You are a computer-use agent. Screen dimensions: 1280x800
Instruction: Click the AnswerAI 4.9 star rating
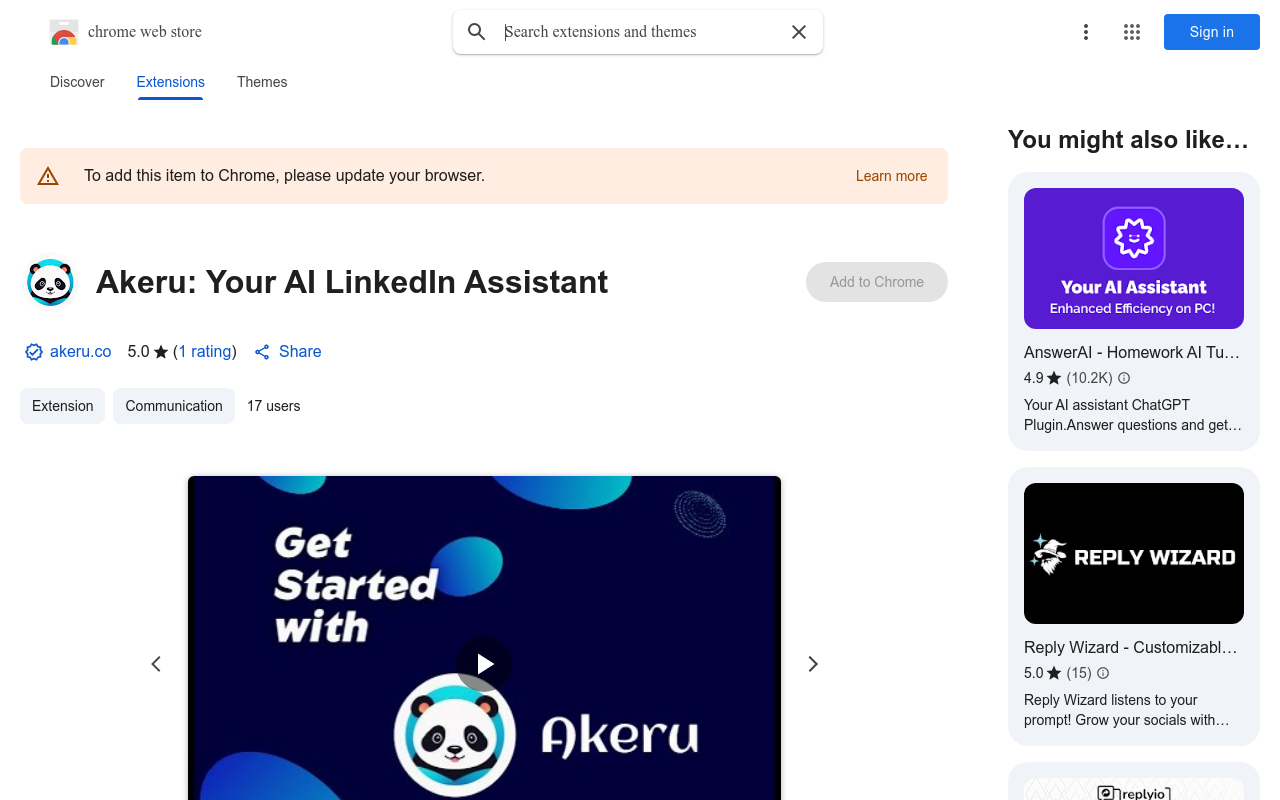1042,378
